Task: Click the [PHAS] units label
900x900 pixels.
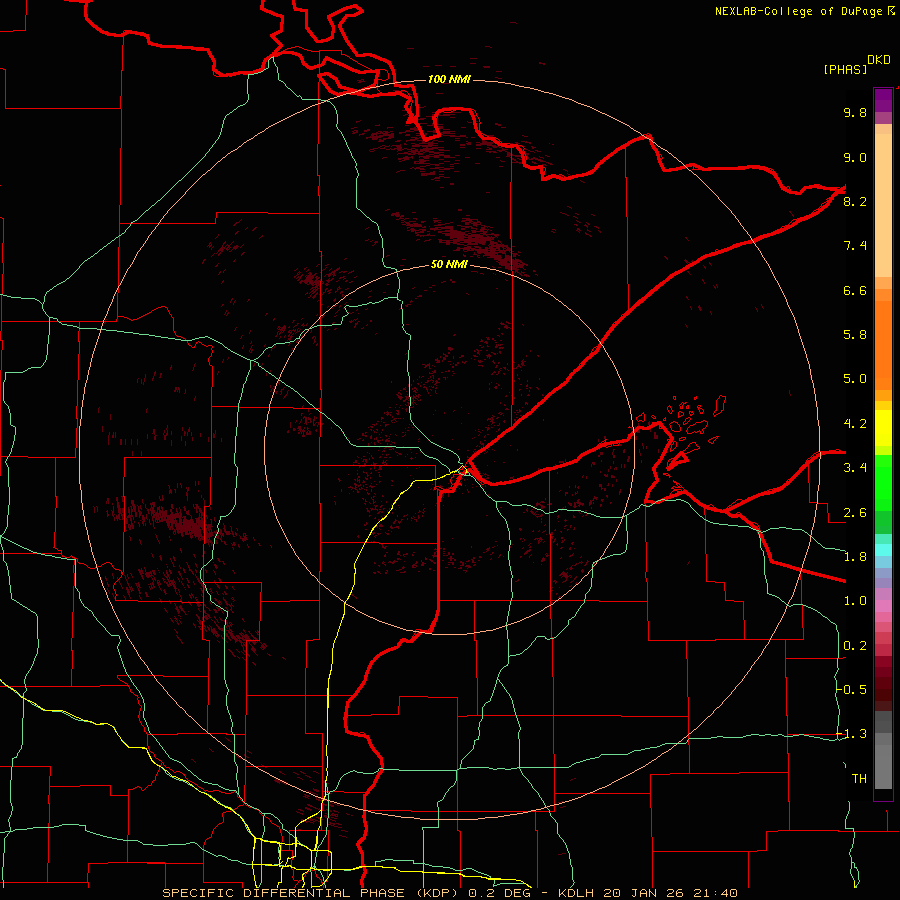Action: click(845, 69)
